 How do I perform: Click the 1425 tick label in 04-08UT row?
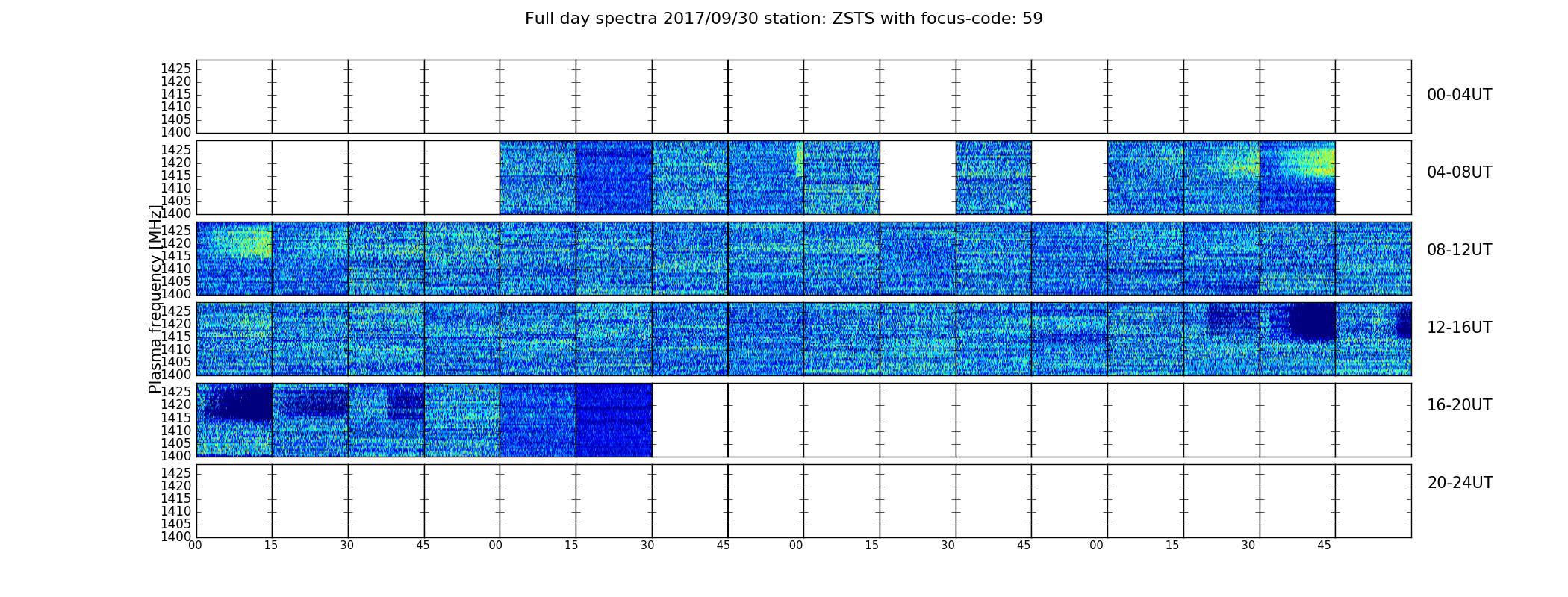pos(176,150)
